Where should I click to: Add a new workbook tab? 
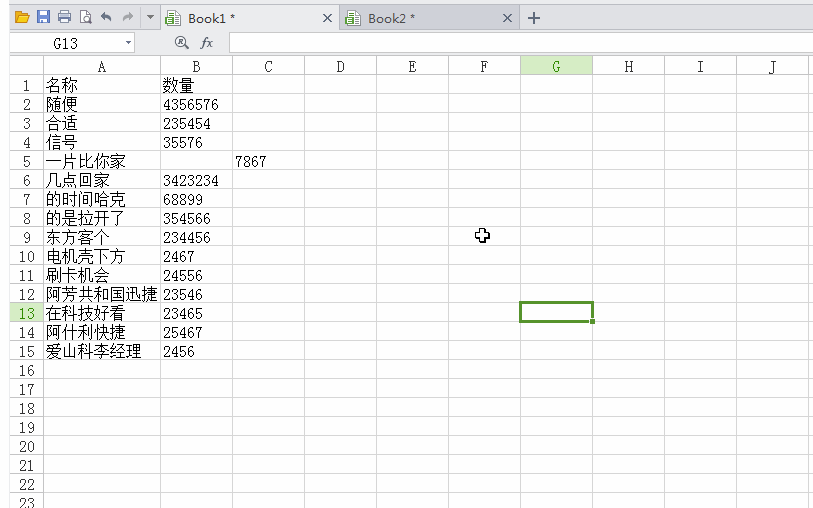(534, 18)
